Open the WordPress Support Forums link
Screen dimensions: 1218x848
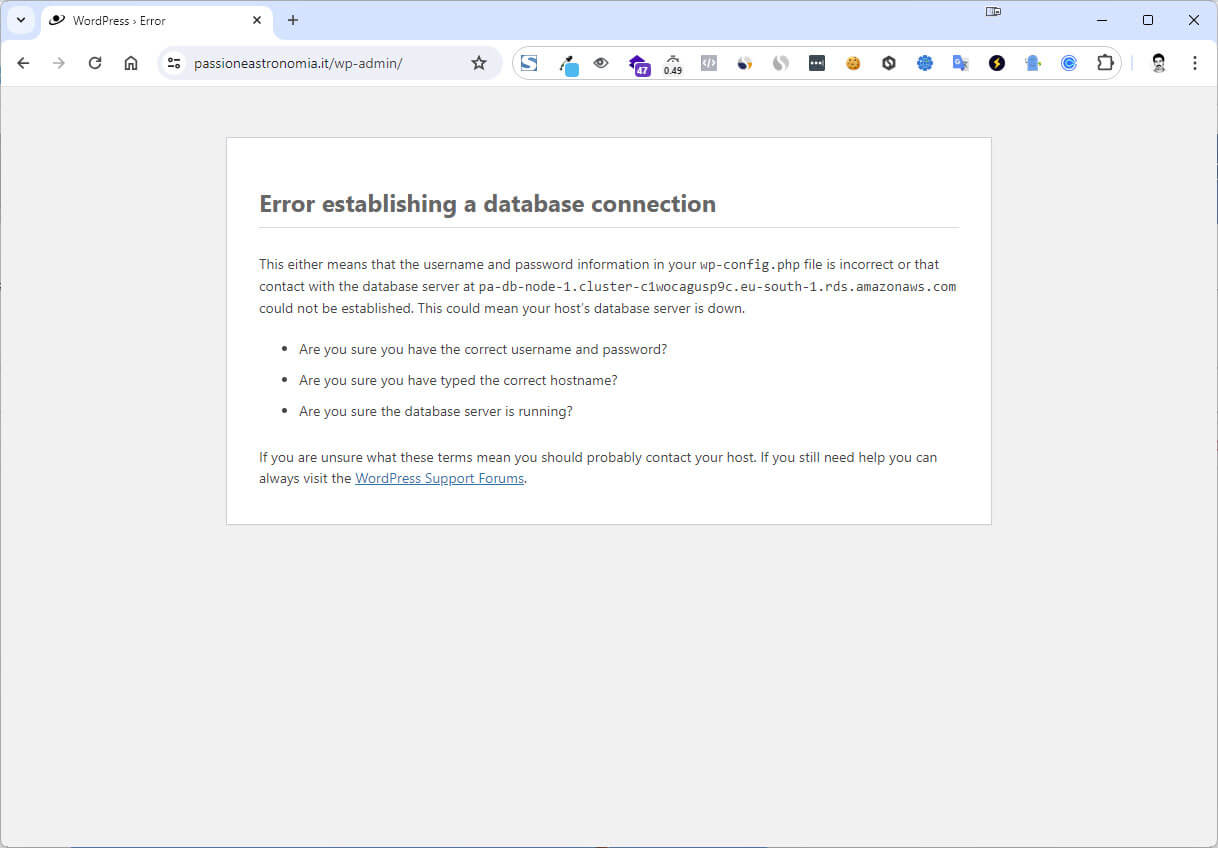click(440, 479)
